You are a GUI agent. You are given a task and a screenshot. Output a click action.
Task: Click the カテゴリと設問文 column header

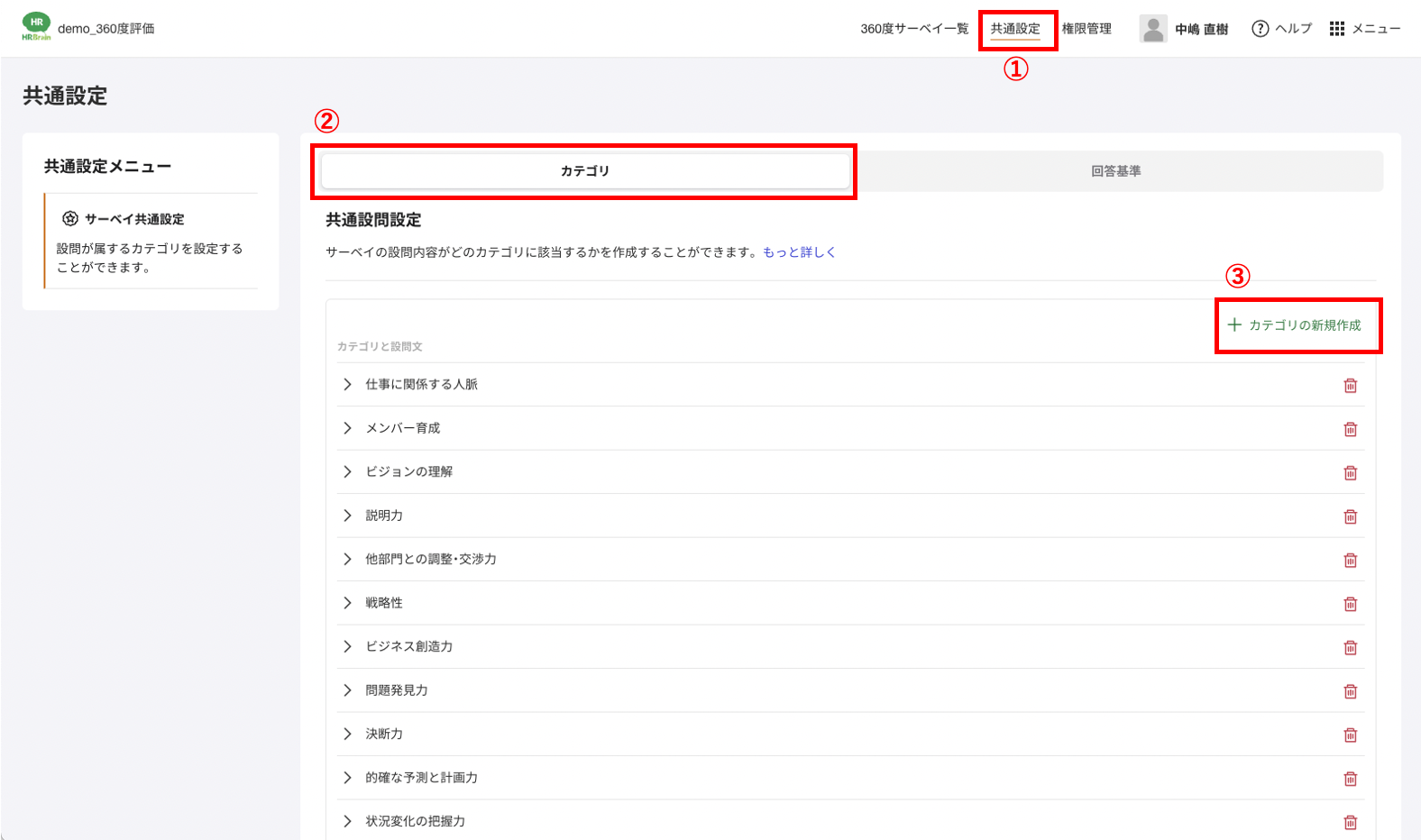(x=380, y=346)
